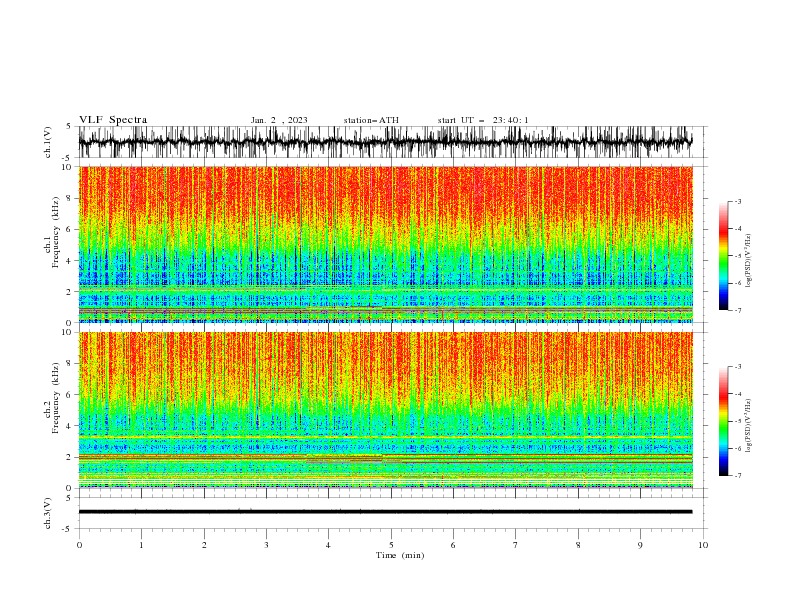This screenshot has width=792, height=612.
Task: Click the "start UT = 23:40: 1" text
Action: coord(483,120)
